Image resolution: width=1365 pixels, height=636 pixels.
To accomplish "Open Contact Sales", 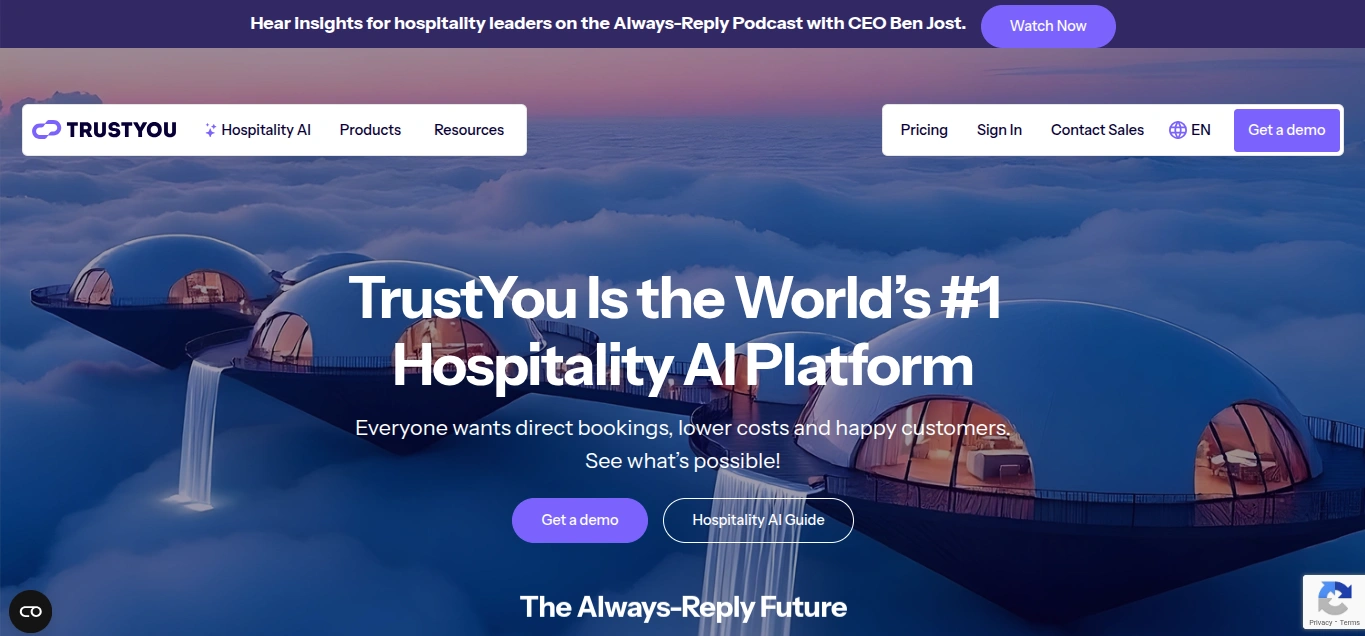I will [1097, 130].
